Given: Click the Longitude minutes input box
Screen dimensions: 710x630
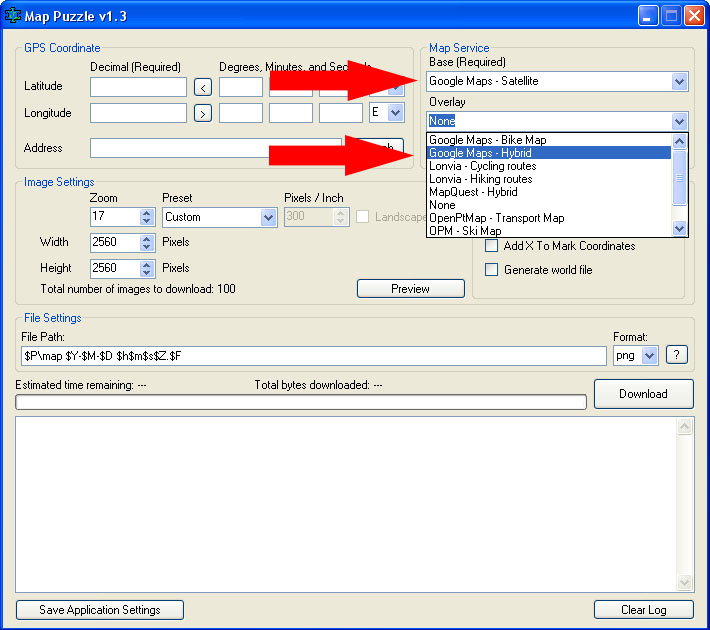Looking at the screenshot, I should click(x=291, y=113).
